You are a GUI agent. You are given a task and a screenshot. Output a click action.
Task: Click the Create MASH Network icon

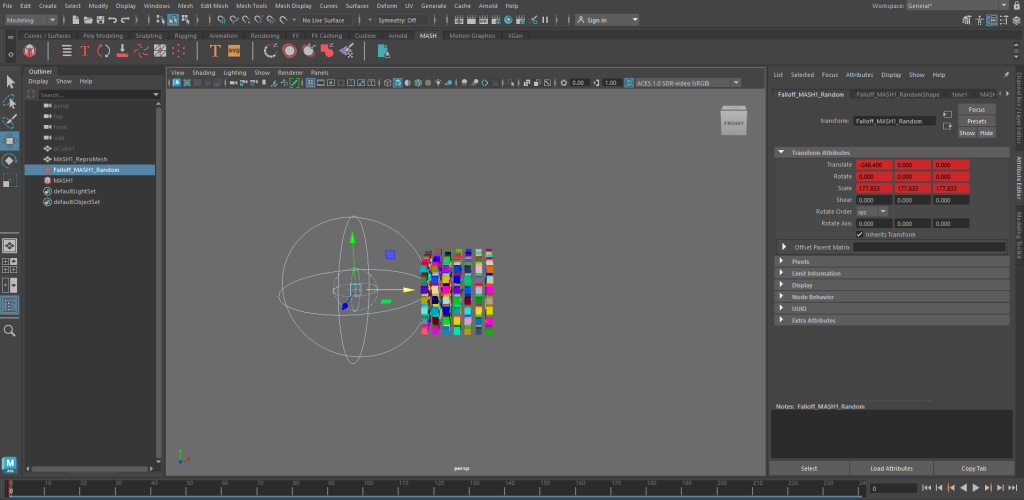[30, 51]
